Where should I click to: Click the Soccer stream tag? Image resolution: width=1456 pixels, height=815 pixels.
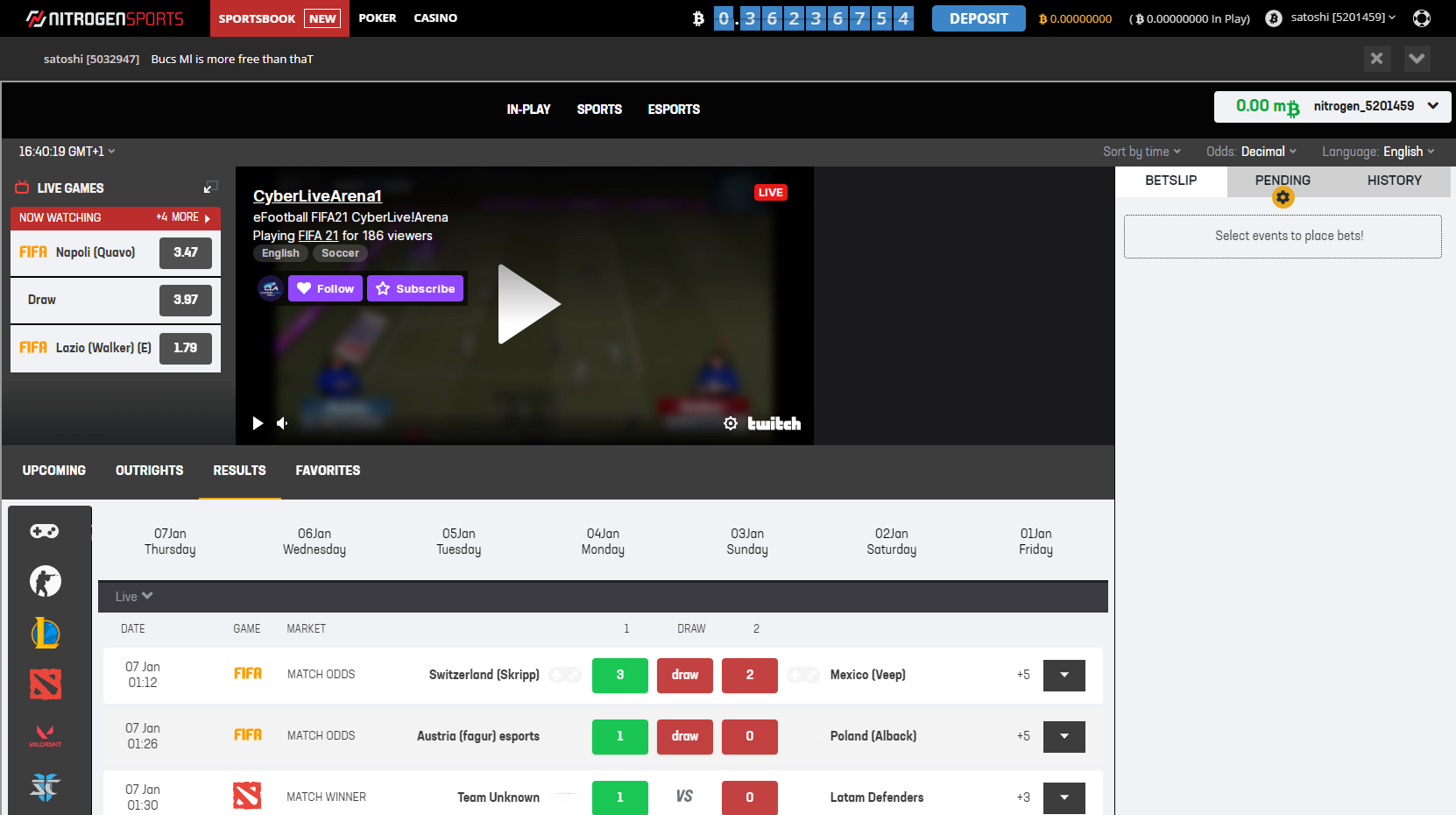340,253
